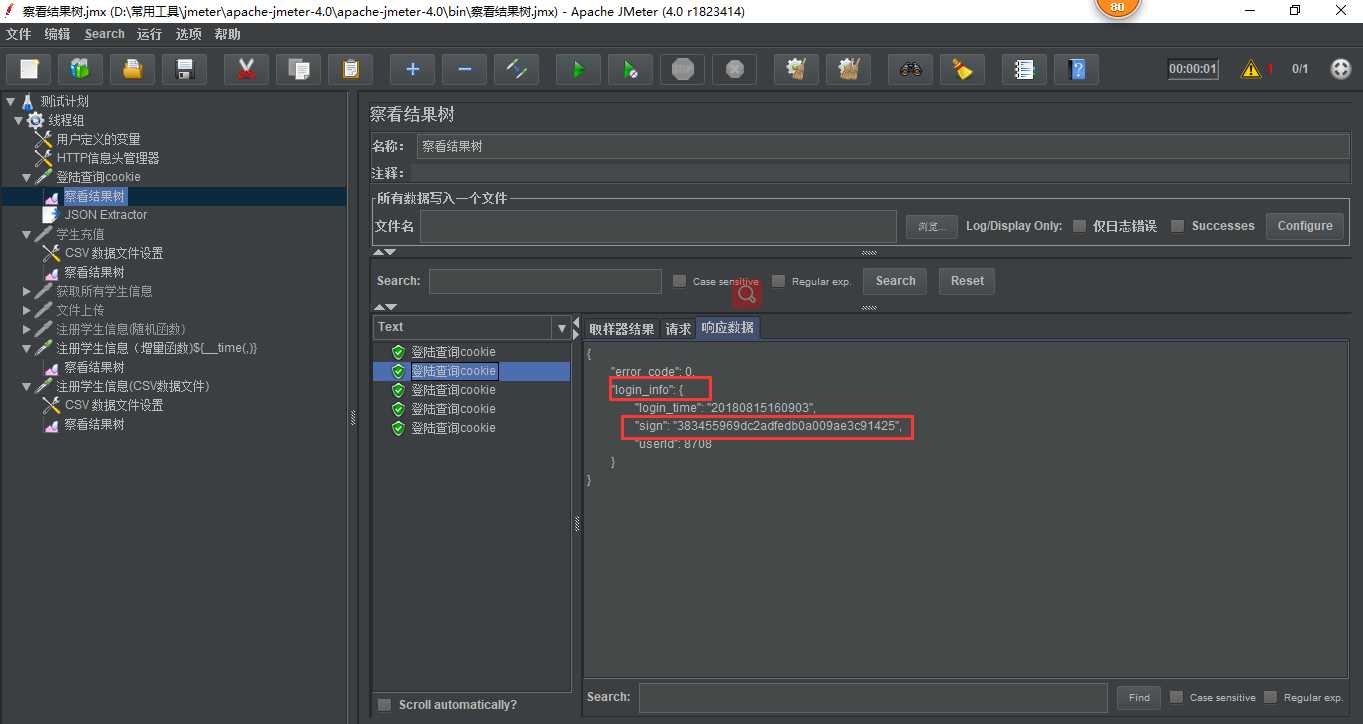Collapse the 测试计划 root node
This screenshot has height=724, width=1363.
pyautogui.click(x=10, y=101)
